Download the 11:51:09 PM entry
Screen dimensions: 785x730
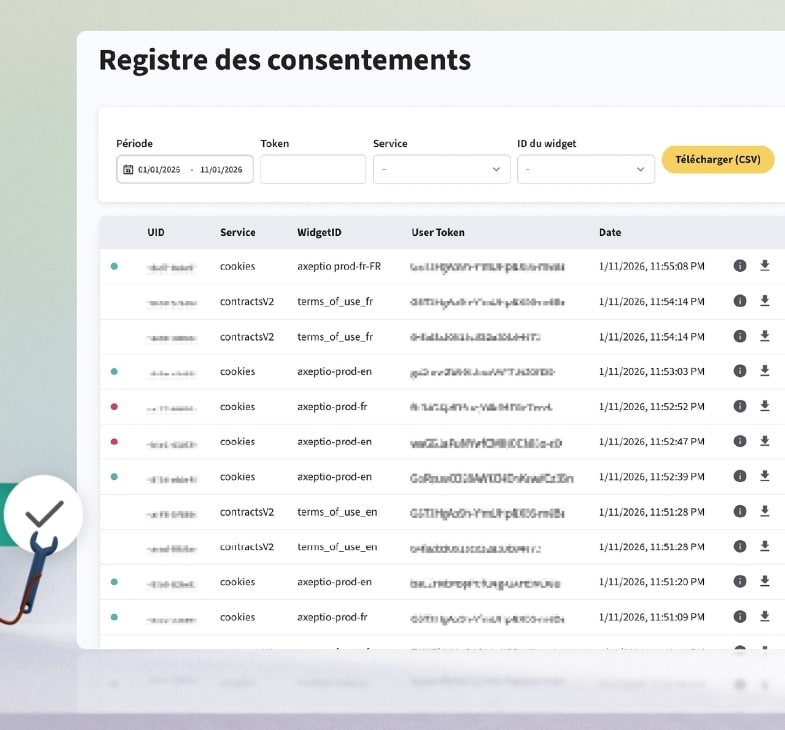(764, 616)
